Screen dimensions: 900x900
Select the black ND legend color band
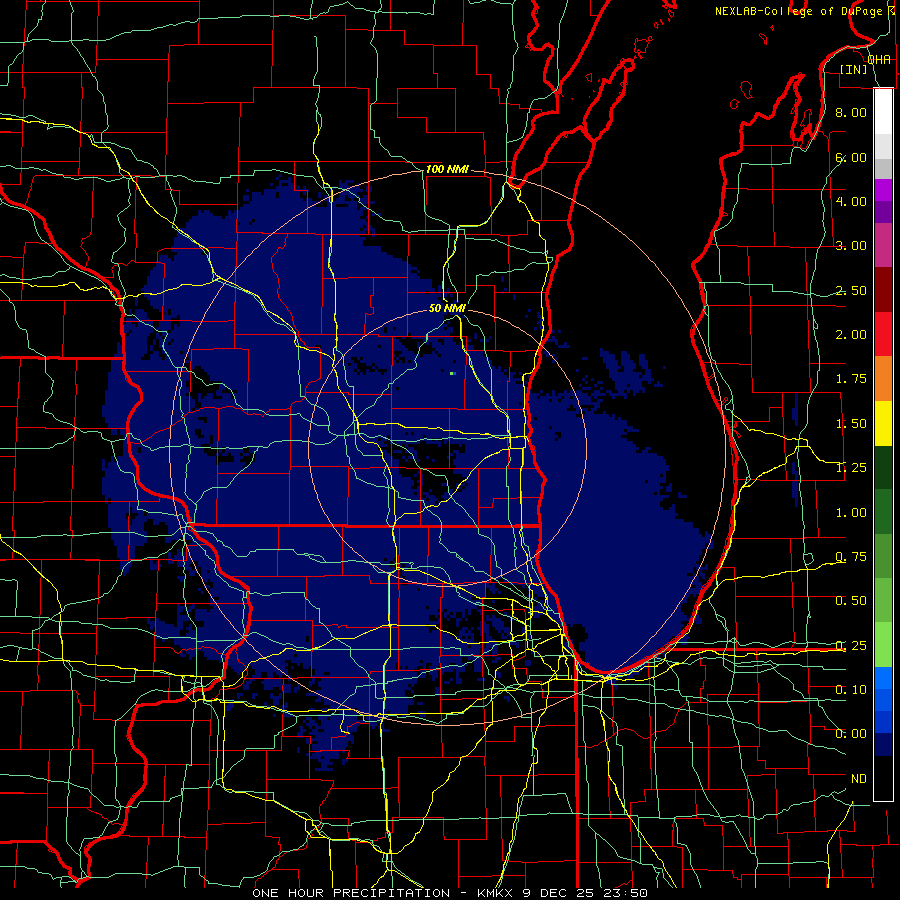coord(883,779)
